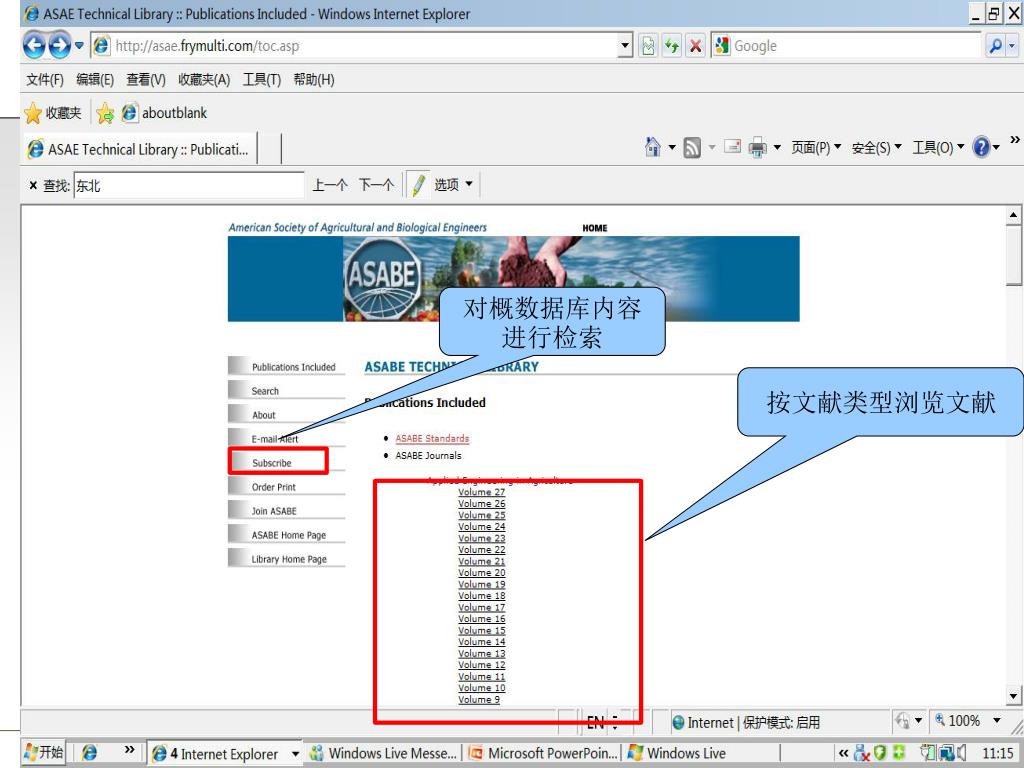Screen dimensions: 1024x768
Task: Go back with the browser Back arrow
Action: [34, 46]
